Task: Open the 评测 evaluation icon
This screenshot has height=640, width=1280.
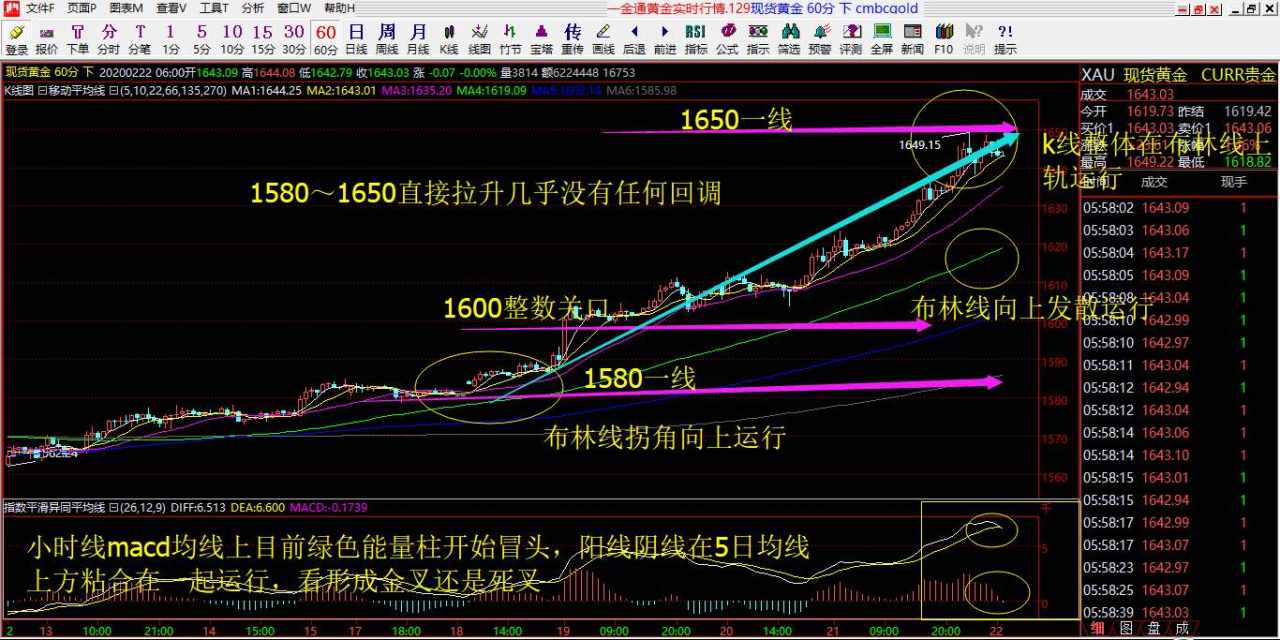Action: point(851,39)
